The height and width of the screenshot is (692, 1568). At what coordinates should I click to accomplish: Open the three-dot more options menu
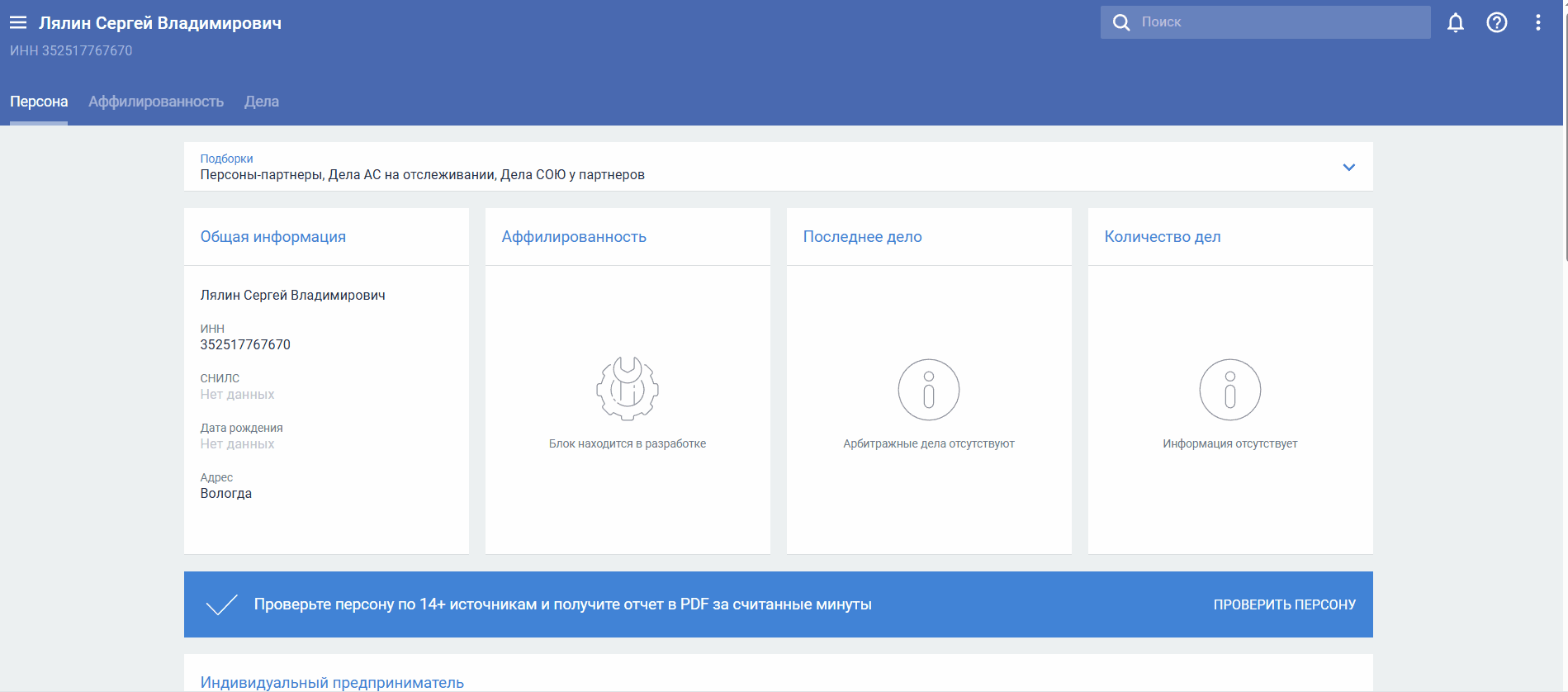pyautogui.click(x=1537, y=23)
